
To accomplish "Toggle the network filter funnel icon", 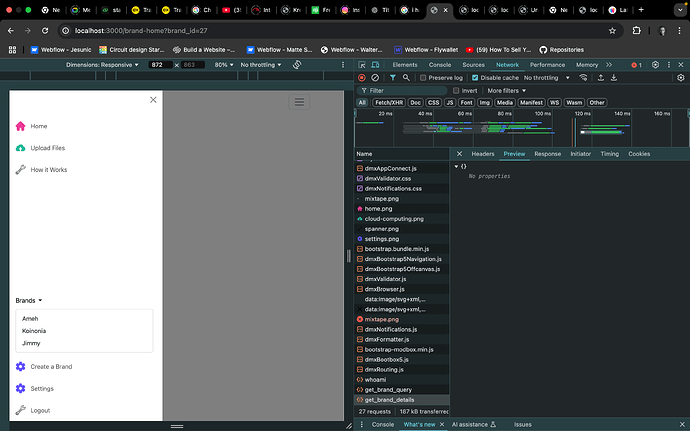I will tap(393, 77).
